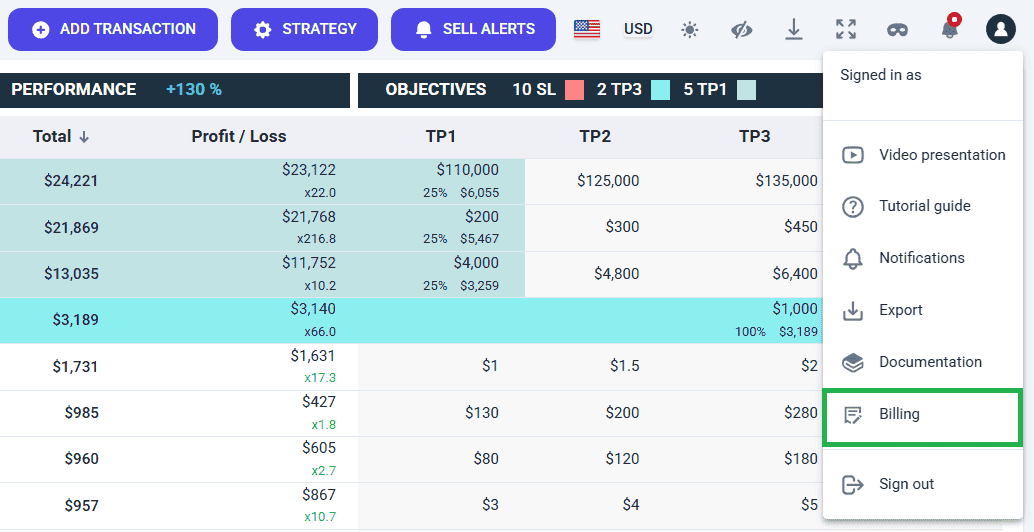Choose Sign out in the menu
Viewport: 1034px width, 532px height.
click(906, 484)
